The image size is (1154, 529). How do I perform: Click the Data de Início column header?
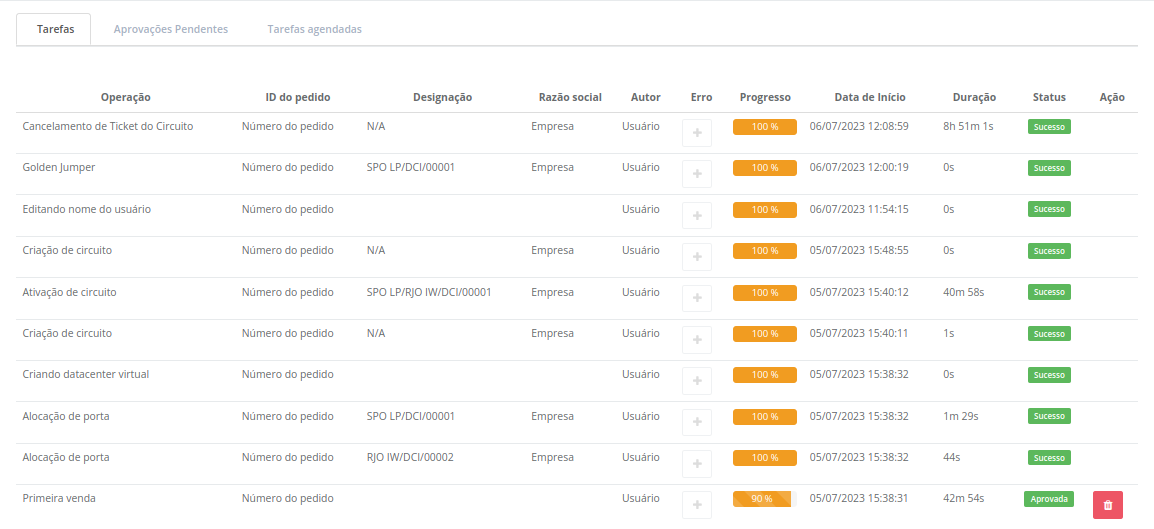coord(870,97)
